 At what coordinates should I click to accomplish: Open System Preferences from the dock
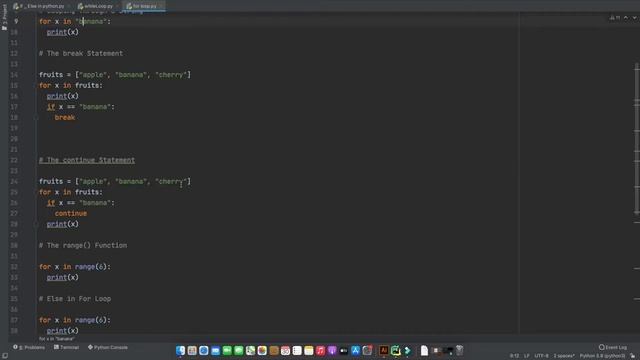(367, 350)
